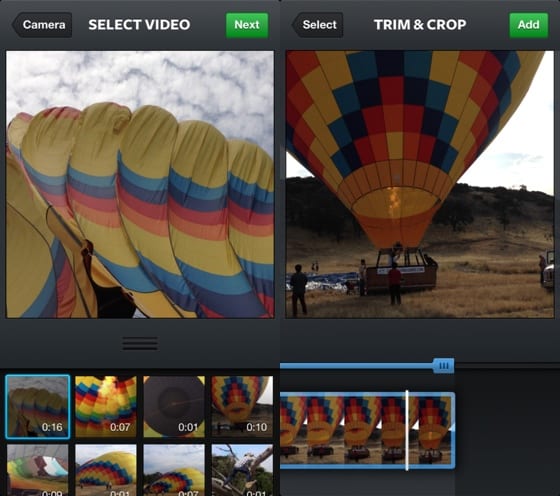The height and width of the screenshot is (496, 560).
Task: Tap the green Add button
Action: (x=529, y=25)
